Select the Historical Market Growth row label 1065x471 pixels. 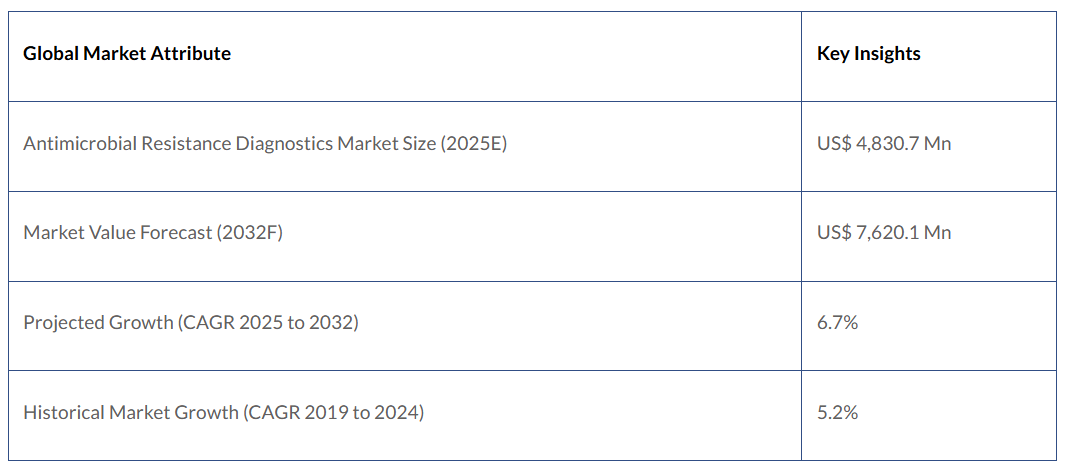(x=223, y=411)
